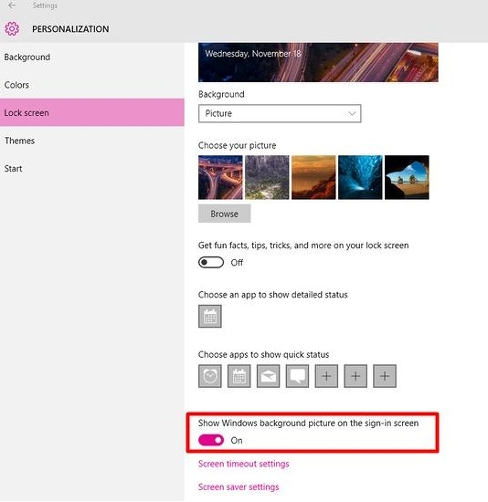Open the Colors settings page
Image resolution: width=488 pixels, height=502 pixels.
[92, 85]
